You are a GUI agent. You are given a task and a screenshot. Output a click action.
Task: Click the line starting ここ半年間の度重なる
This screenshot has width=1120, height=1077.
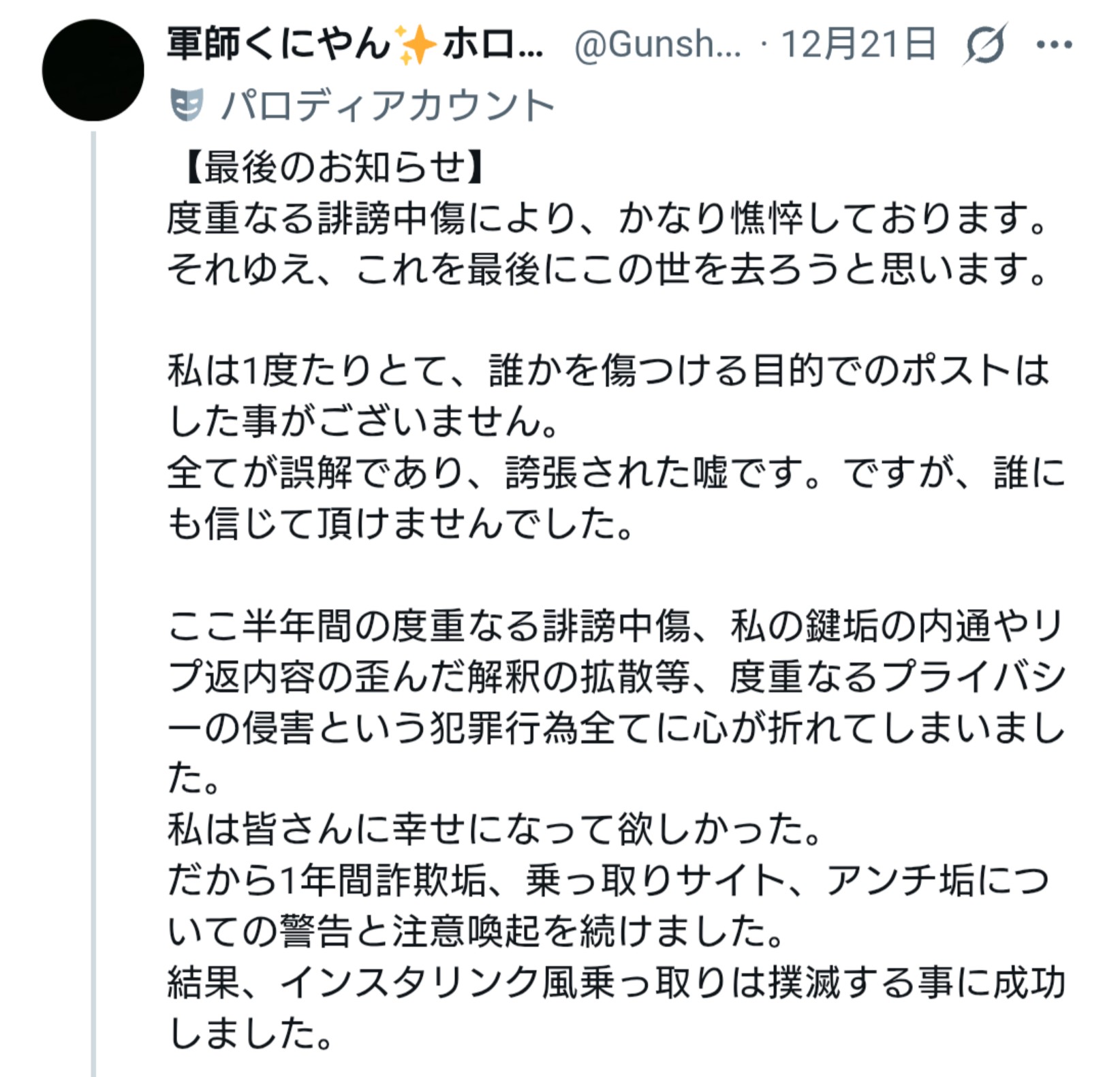tap(613, 626)
